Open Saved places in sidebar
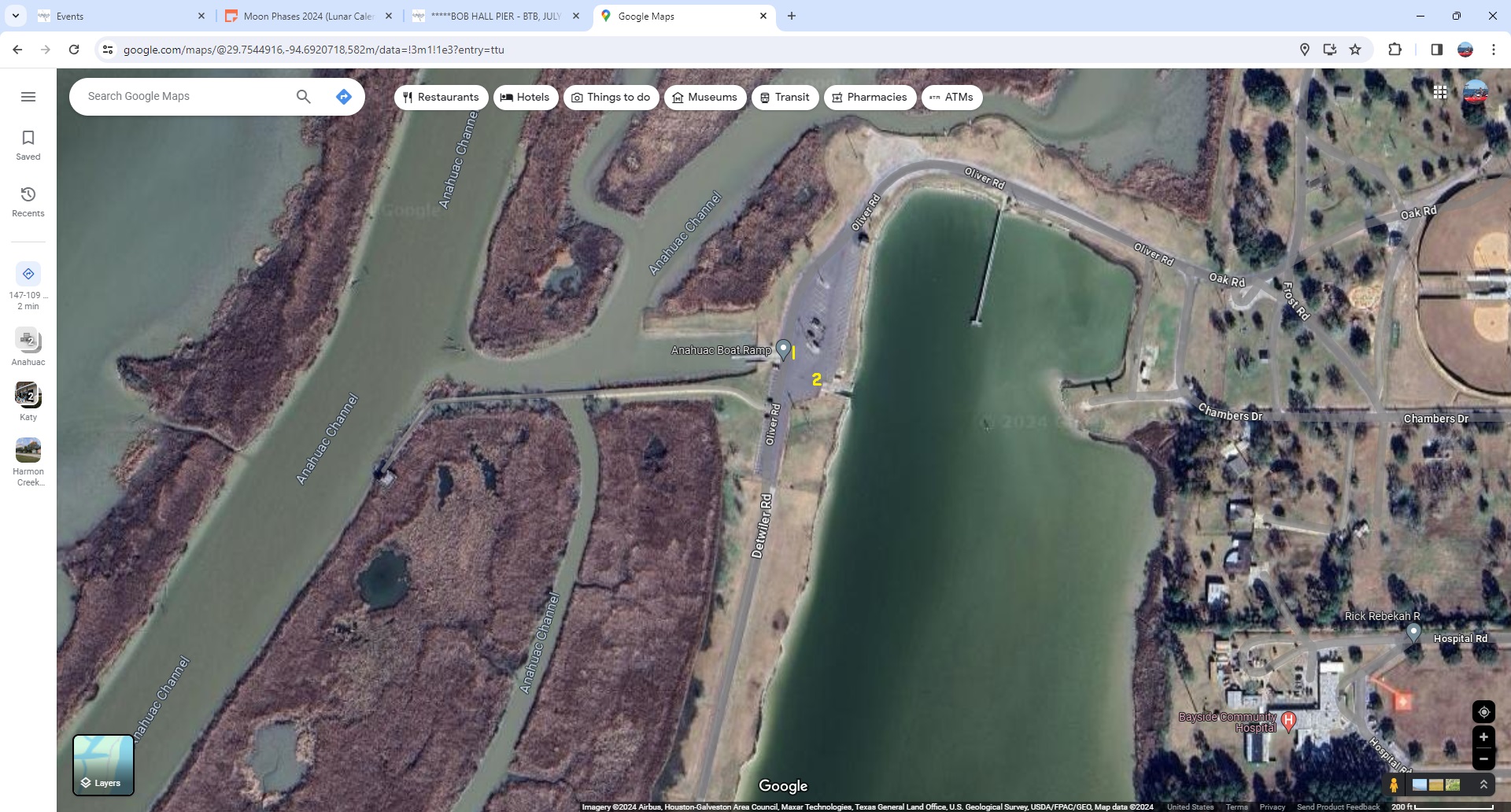This screenshot has height=812, width=1511. [x=28, y=145]
